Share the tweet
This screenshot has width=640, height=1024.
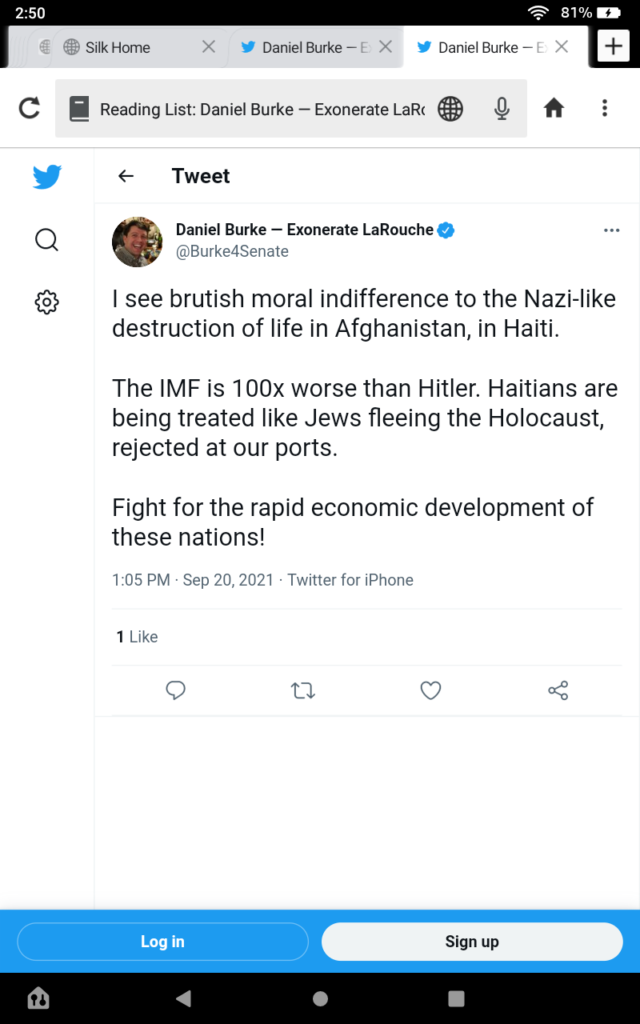click(558, 690)
